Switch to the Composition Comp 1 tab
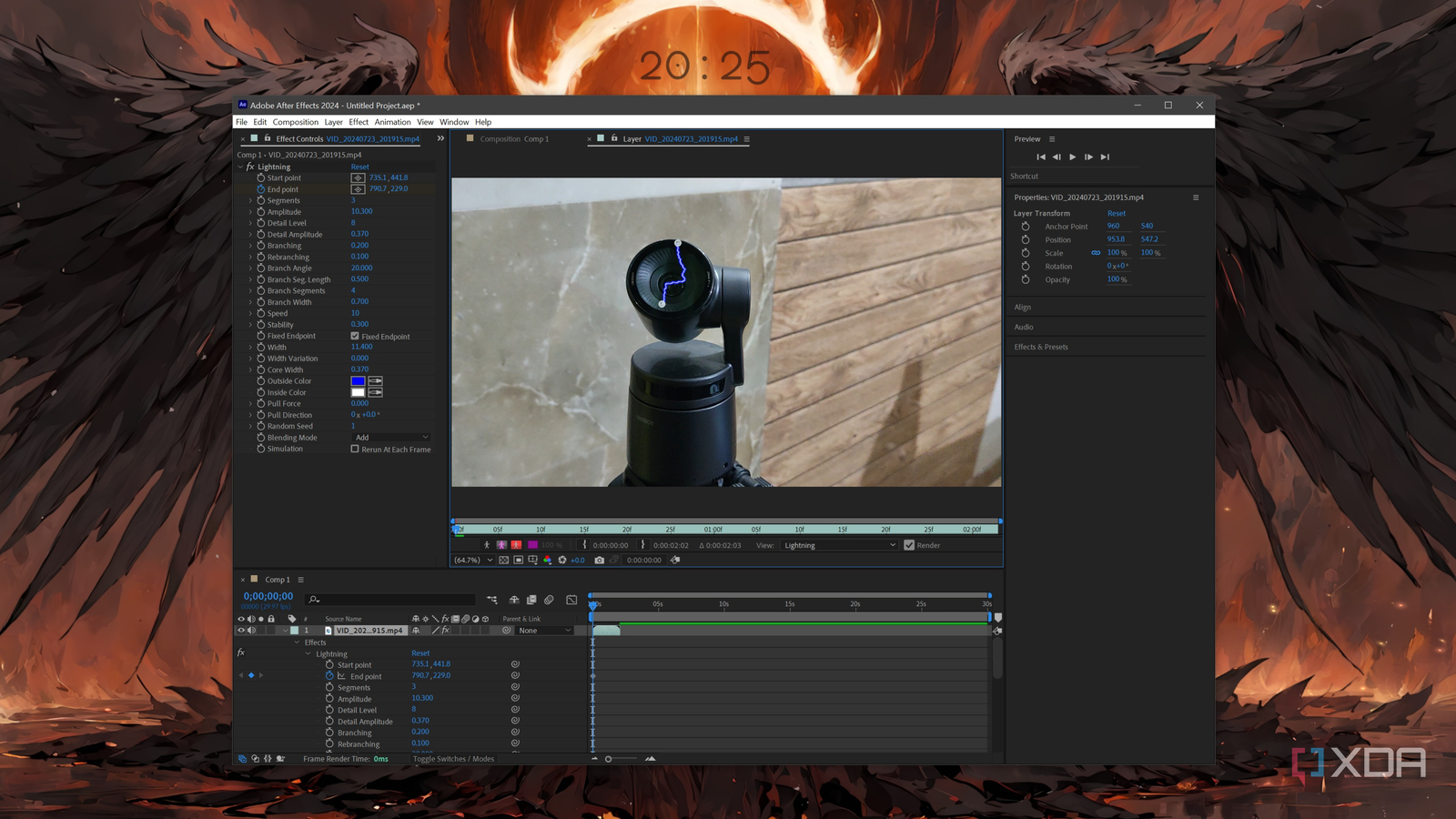The image size is (1456, 819). click(x=514, y=139)
